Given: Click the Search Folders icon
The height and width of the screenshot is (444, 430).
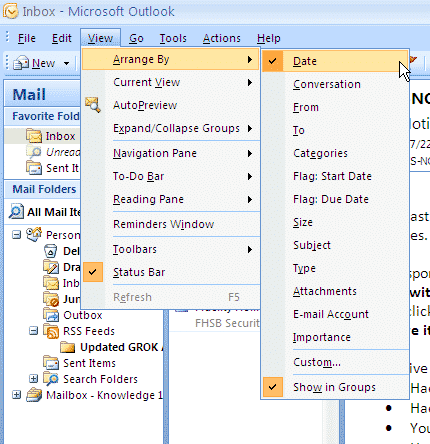Looking at the screenshot, I should 51,379.
